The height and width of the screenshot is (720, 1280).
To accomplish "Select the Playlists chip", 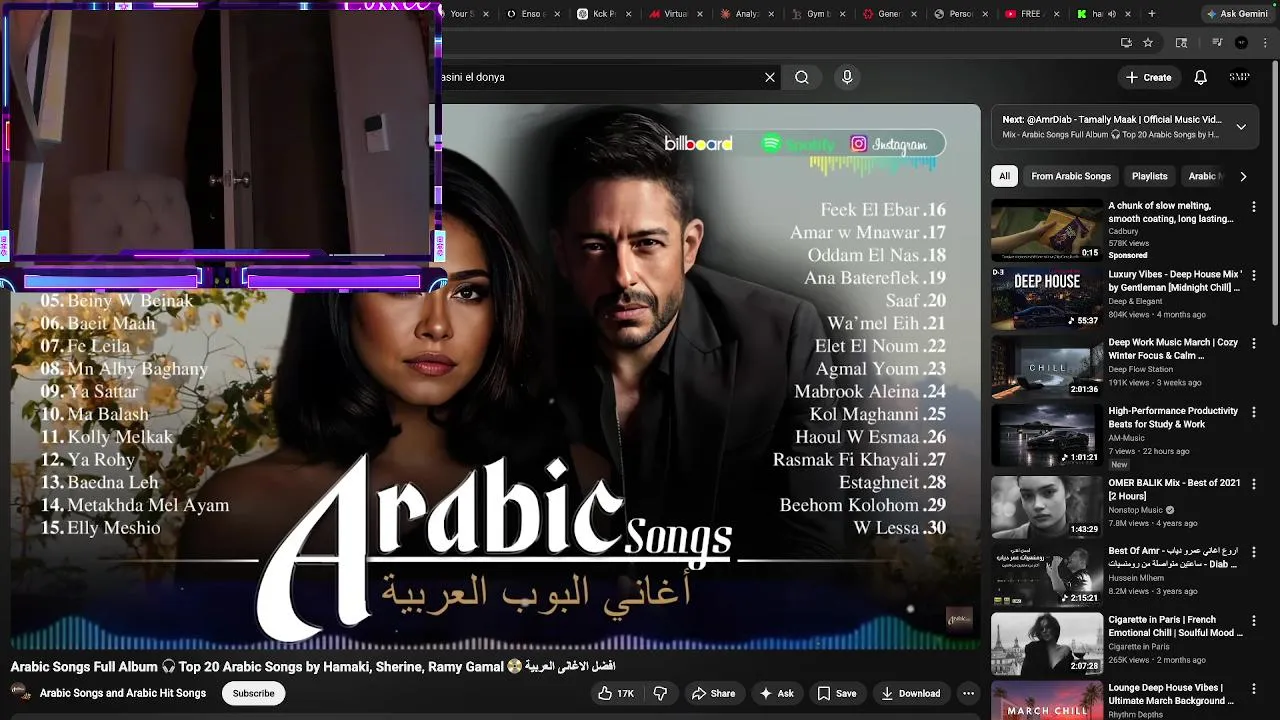I will point(1149,176).
